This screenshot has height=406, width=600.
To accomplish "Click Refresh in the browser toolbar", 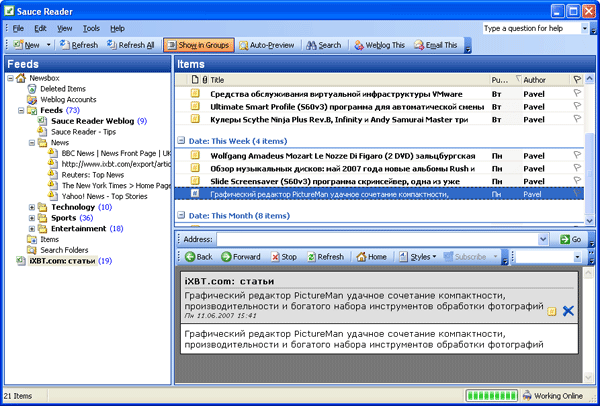I will pyautogui.click(x=326, y=257).
